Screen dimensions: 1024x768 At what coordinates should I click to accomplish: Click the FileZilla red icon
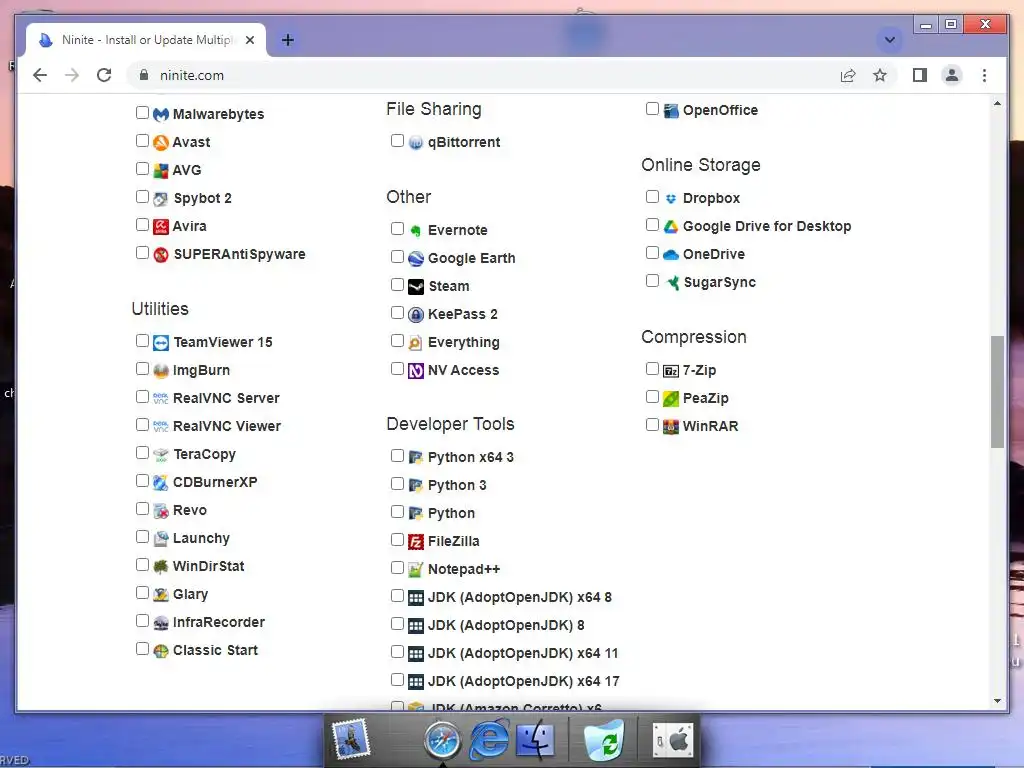416,541
